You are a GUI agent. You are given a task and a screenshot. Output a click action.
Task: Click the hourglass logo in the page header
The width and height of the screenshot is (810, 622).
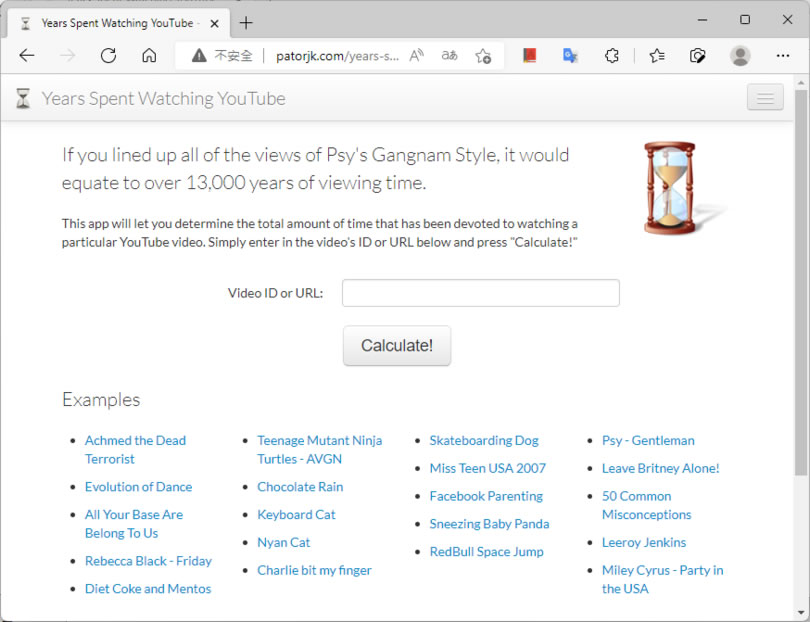tap(23, 98)
